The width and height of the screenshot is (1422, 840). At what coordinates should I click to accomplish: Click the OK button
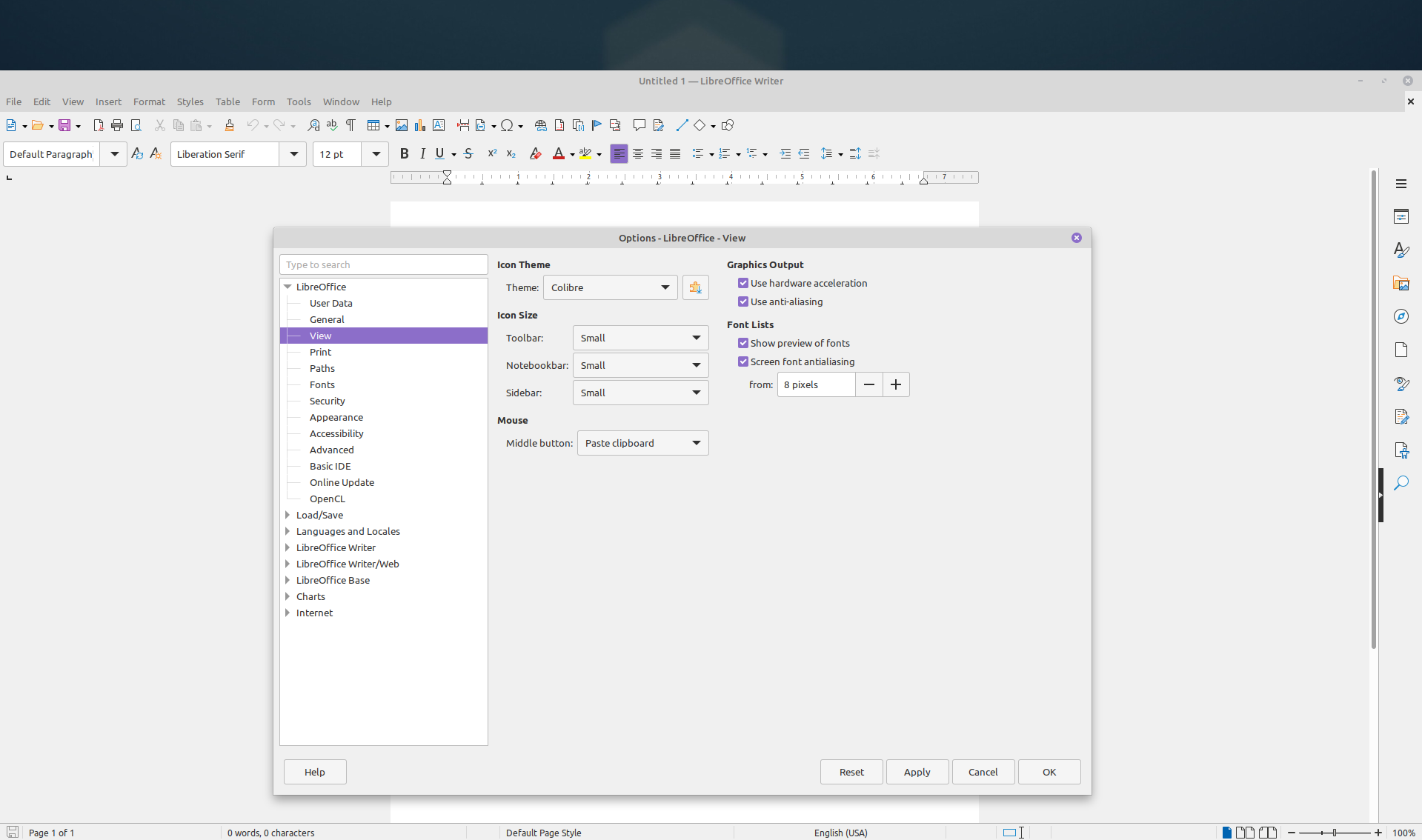[x=1049, y=772]
